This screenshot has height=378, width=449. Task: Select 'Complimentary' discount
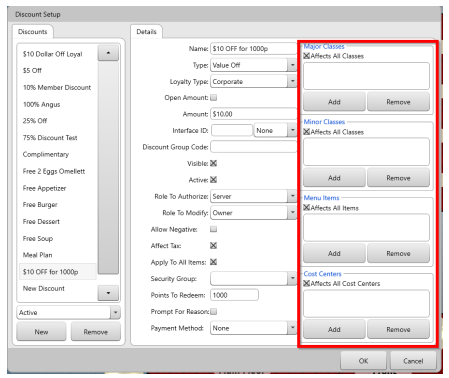(57, 155)
